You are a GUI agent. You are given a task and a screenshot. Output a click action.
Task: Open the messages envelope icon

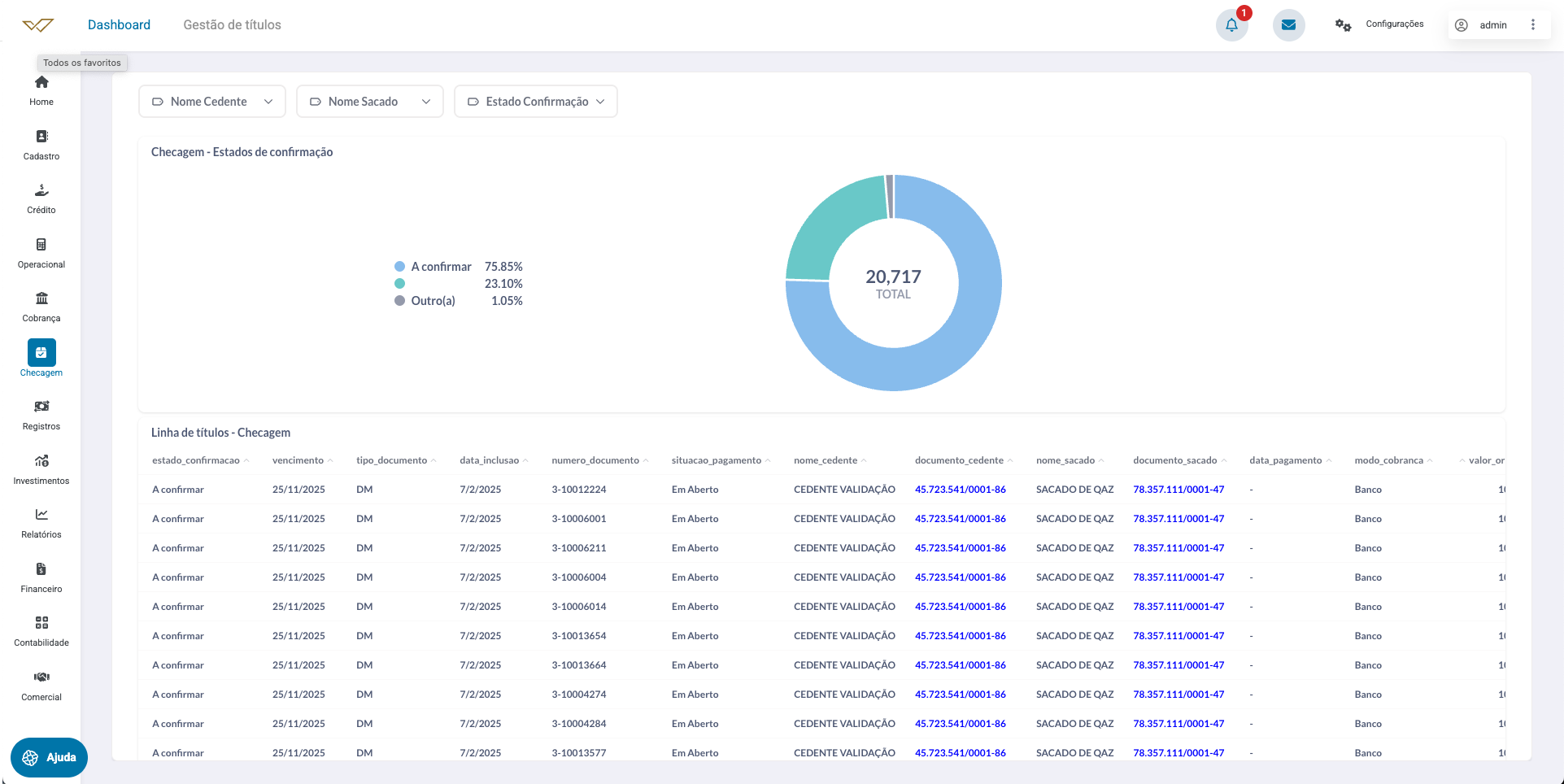[1288, 25]
